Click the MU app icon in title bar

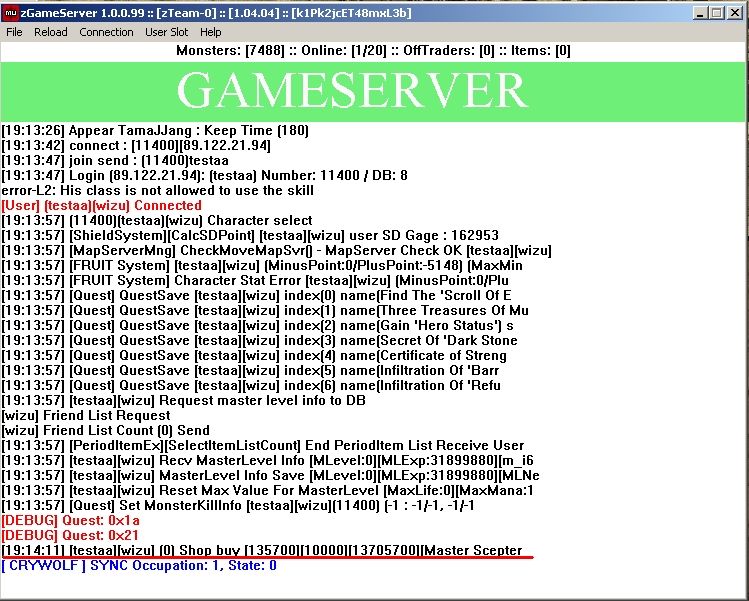(11, 12)
